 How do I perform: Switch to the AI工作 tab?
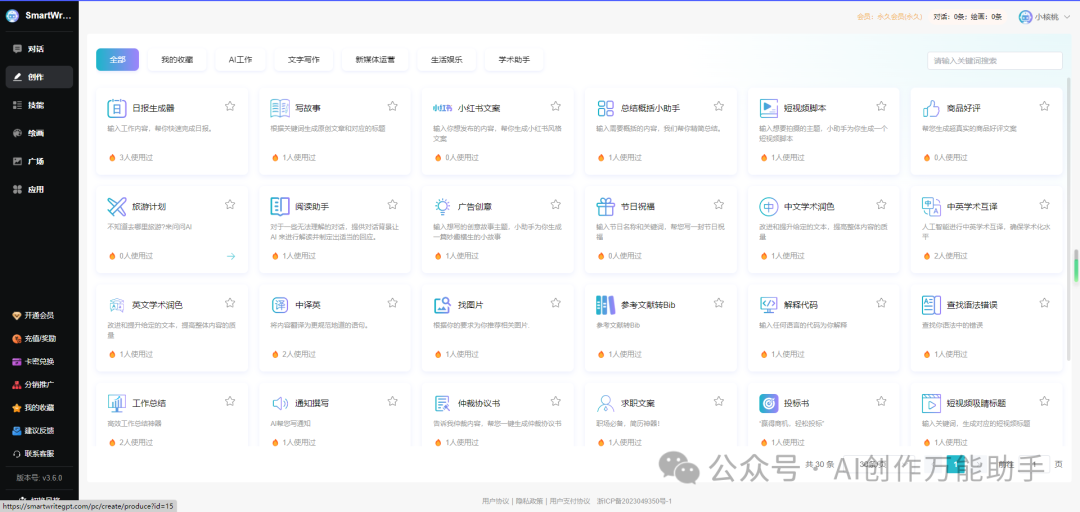click(x=240, y=60)
